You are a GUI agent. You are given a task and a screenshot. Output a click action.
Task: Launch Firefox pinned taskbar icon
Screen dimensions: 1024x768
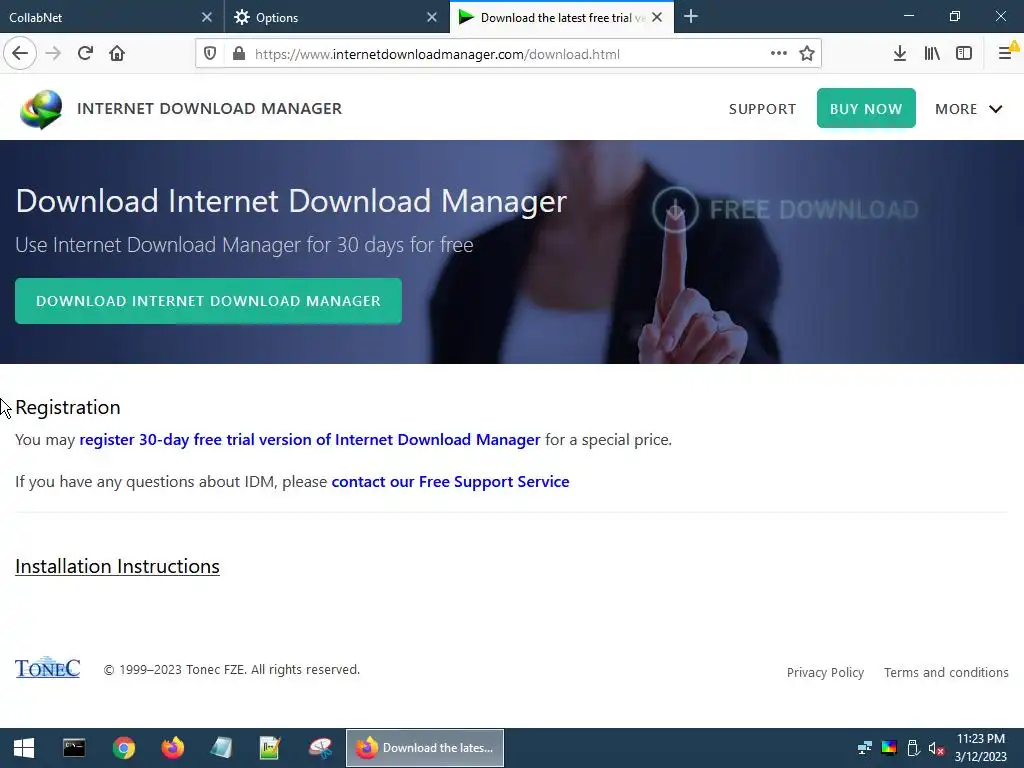coord(172,748)
